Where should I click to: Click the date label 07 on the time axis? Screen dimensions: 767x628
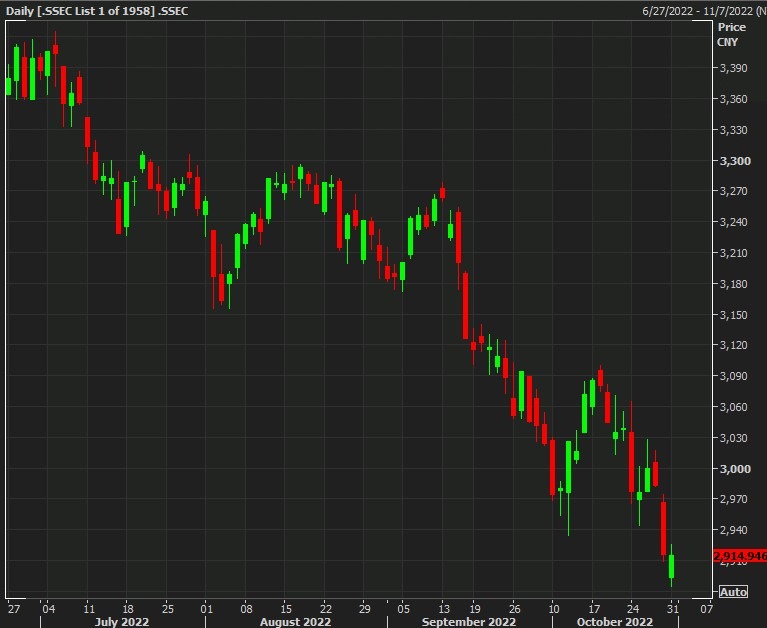[706, 609]
